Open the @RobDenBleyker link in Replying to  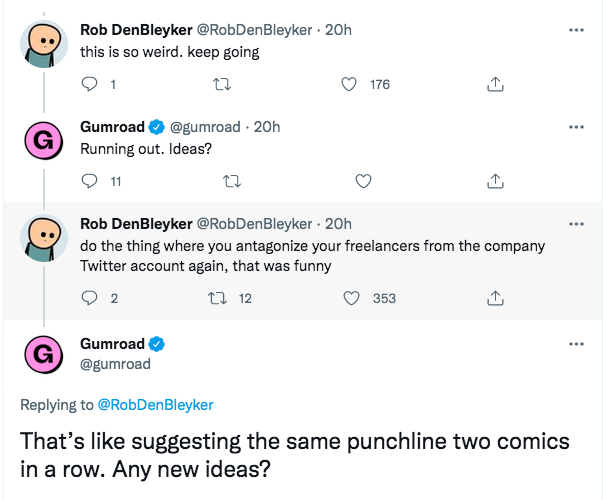coord(155,405)
